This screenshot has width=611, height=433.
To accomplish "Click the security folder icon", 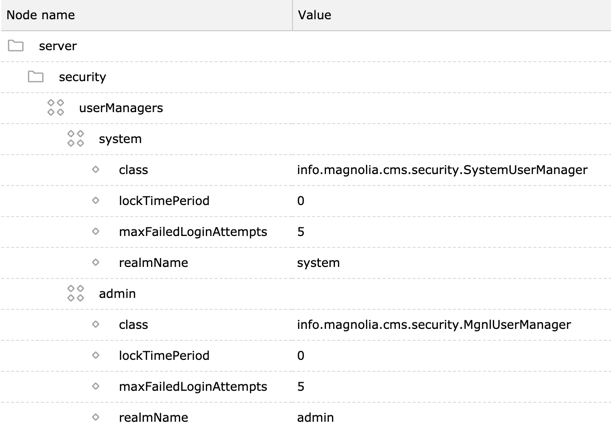I will pos(36,77).
